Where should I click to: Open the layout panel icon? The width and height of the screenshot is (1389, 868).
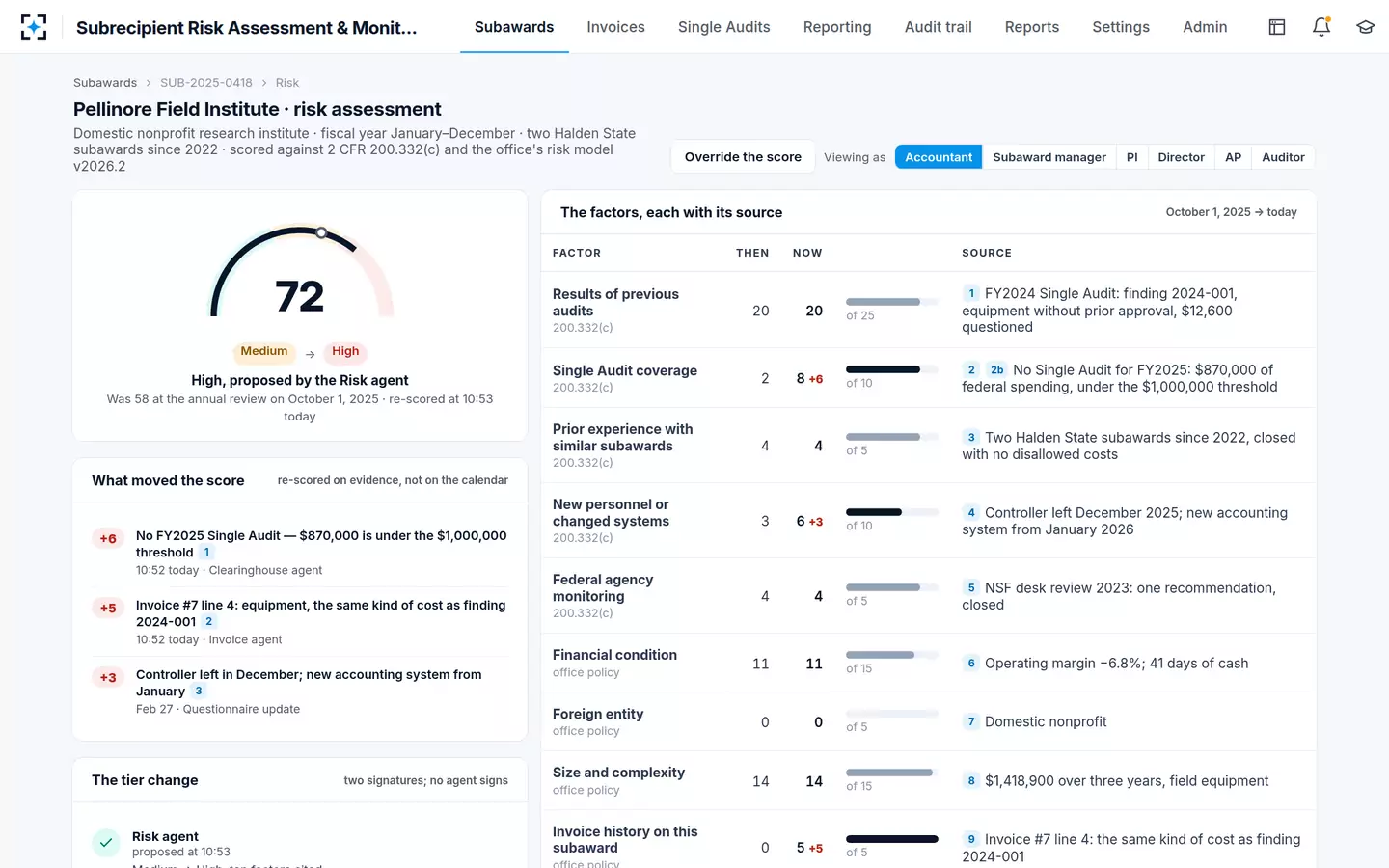(1277, 27)
